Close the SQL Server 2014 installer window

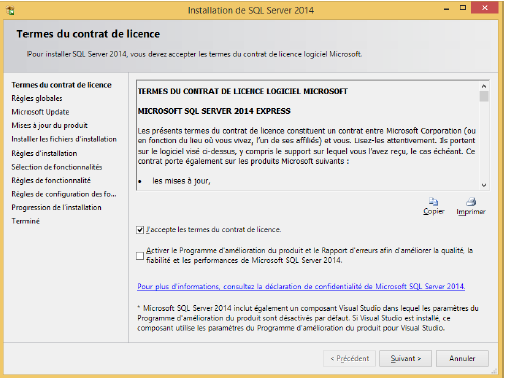485,8
